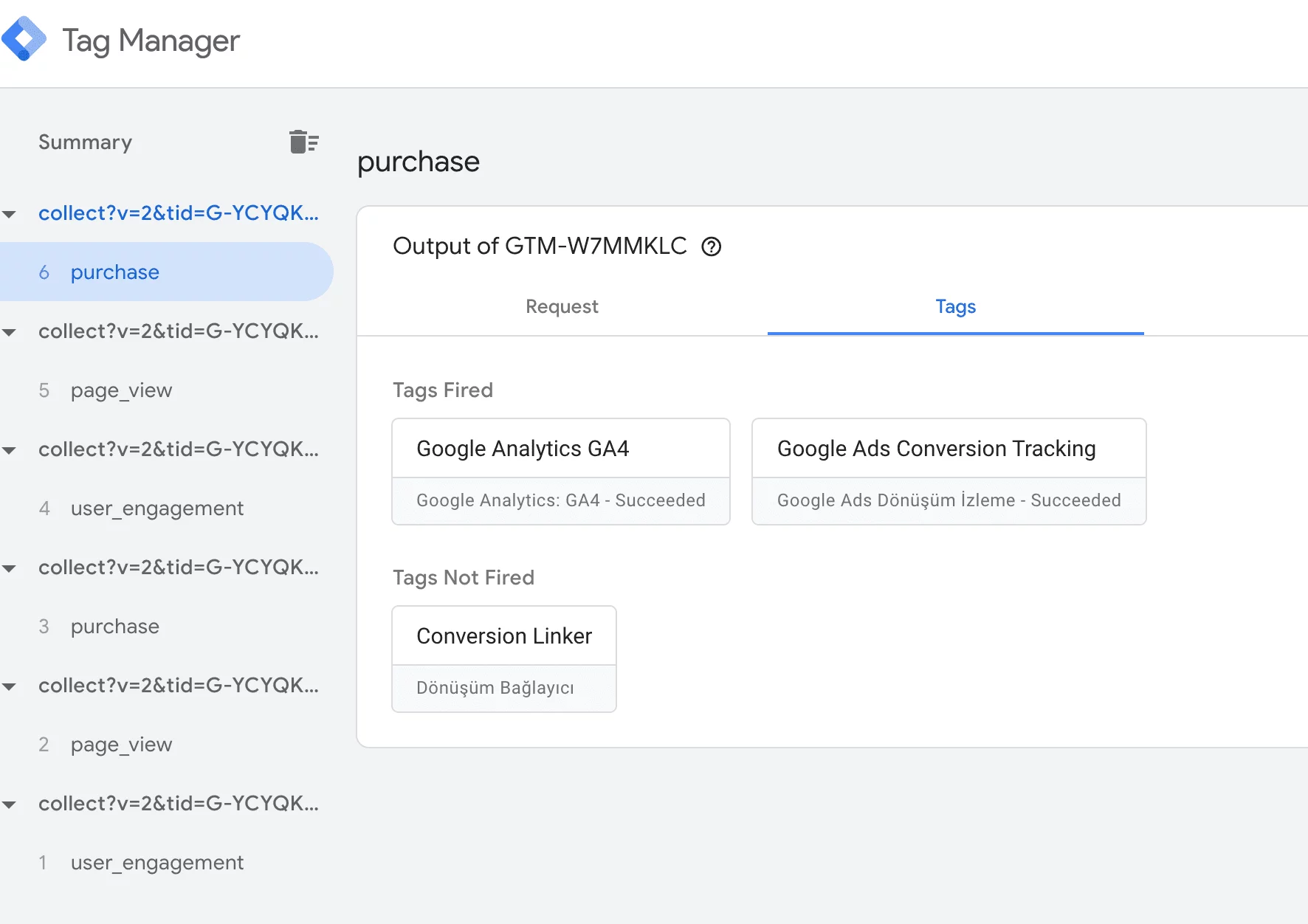Image resolution: width=1308 pixels, height=924 pixels.
Task: Open the Conversion Linker tag card
Action: [504, 659]
